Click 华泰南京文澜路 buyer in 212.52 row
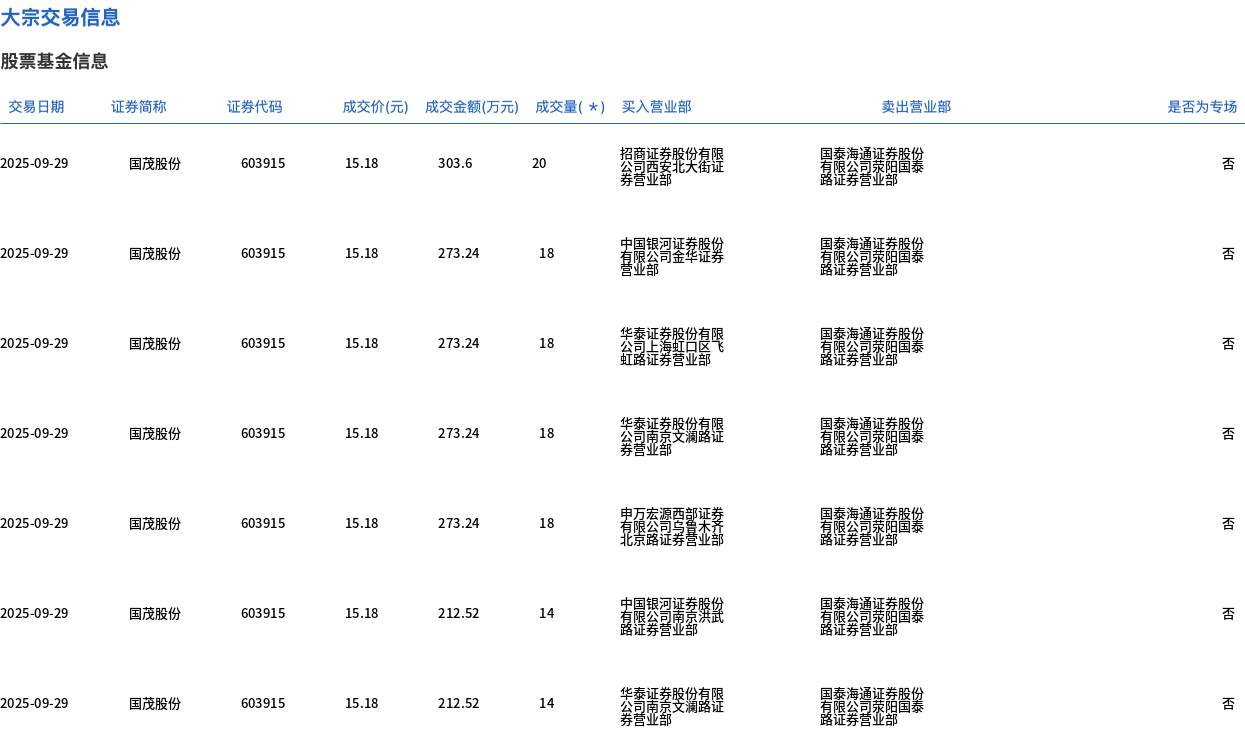Screen dimensions: 1245x754 point(672,707)
